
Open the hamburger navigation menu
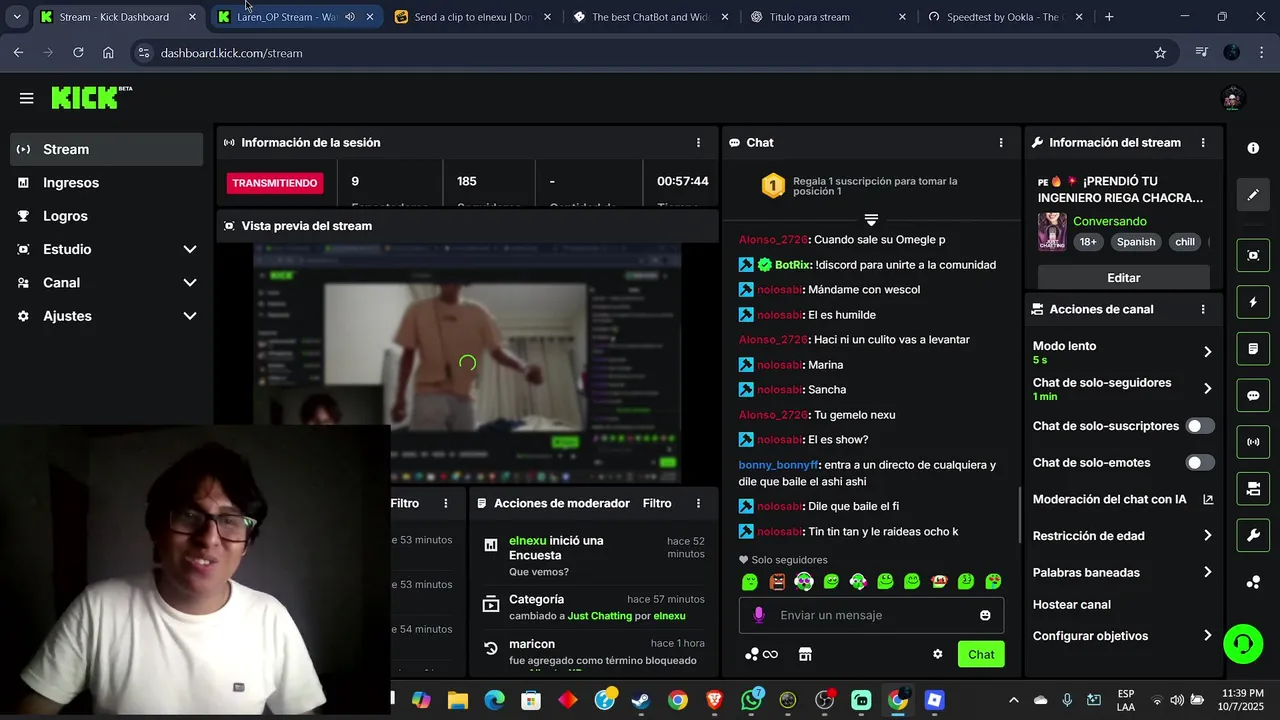coord(26,98)
